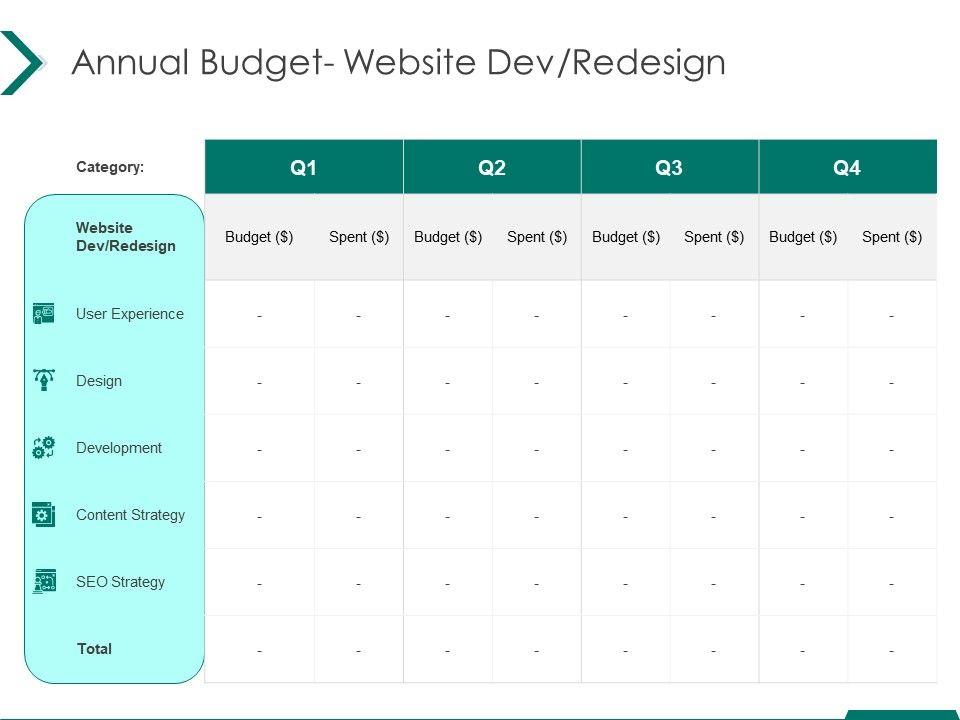Click the Q3 quarter header
960x720 pixels.
pyautogui.click(x=669, y=168)
